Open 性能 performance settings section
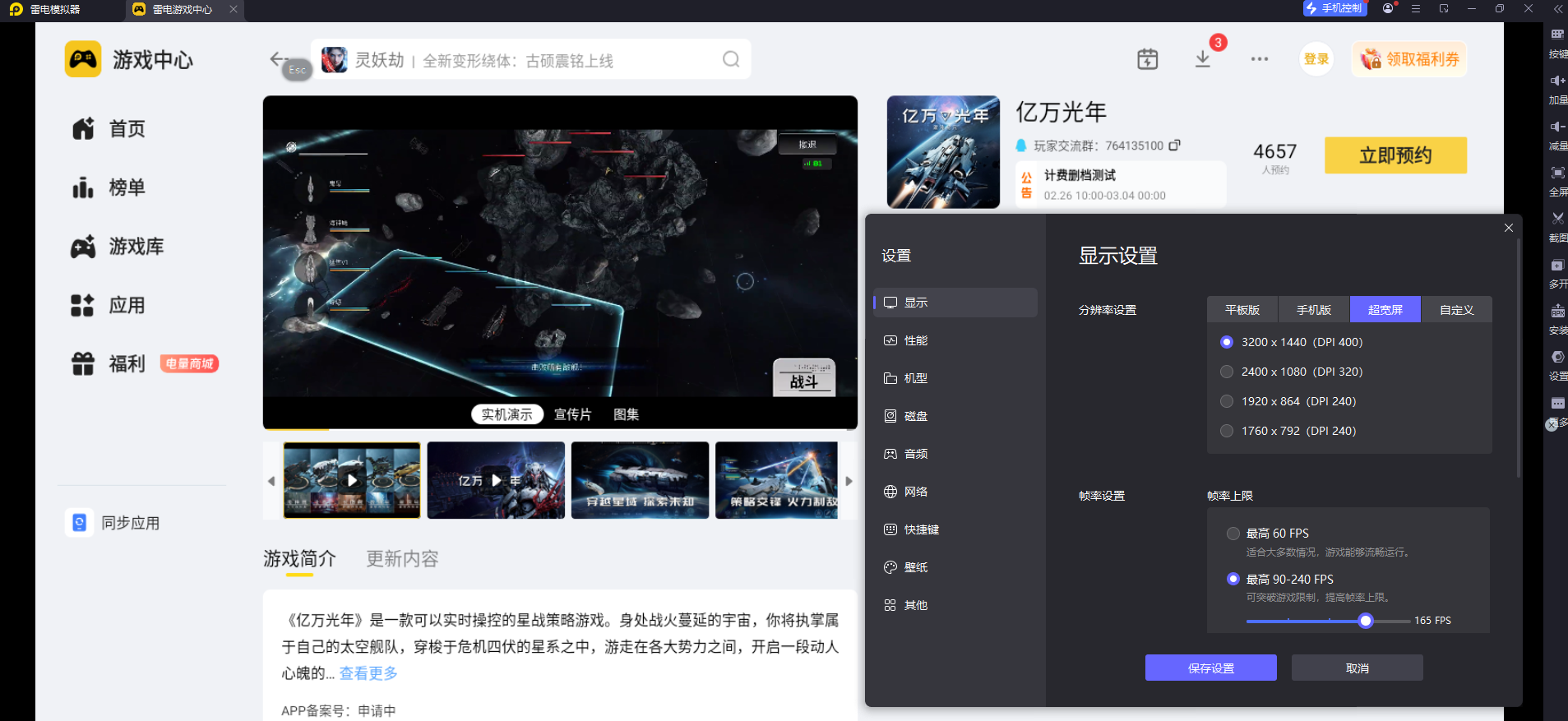Viewport: 1568px width, 721px height. [915, 340]
